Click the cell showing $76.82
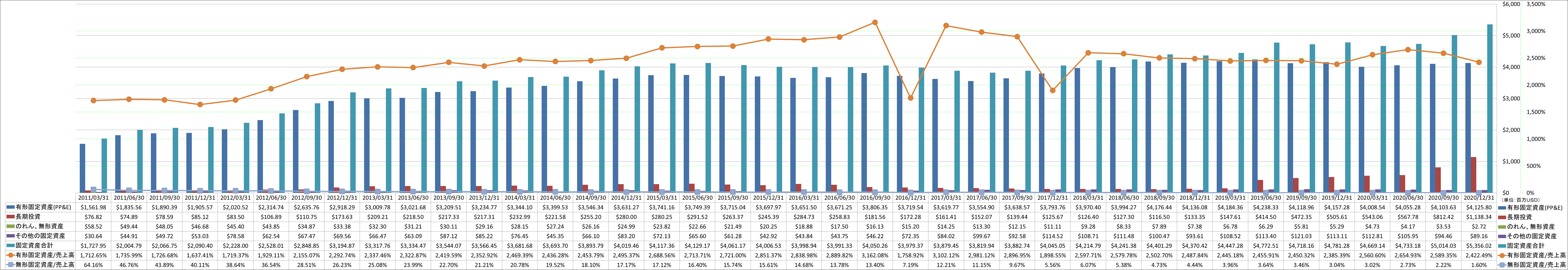 pyautogui.click(x=94, y=216)
